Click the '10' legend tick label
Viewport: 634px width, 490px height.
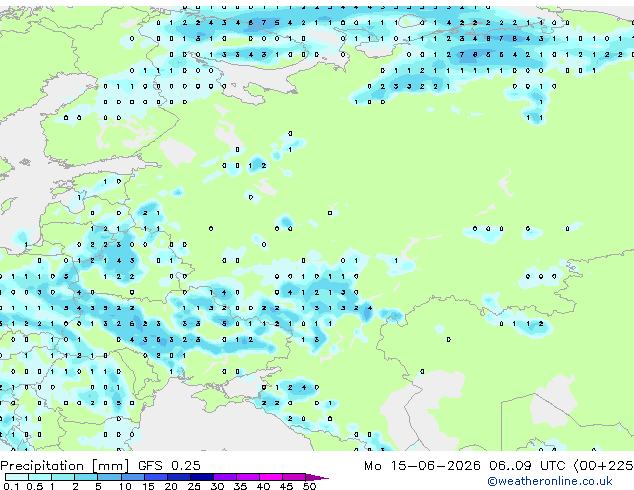point(125,486)
